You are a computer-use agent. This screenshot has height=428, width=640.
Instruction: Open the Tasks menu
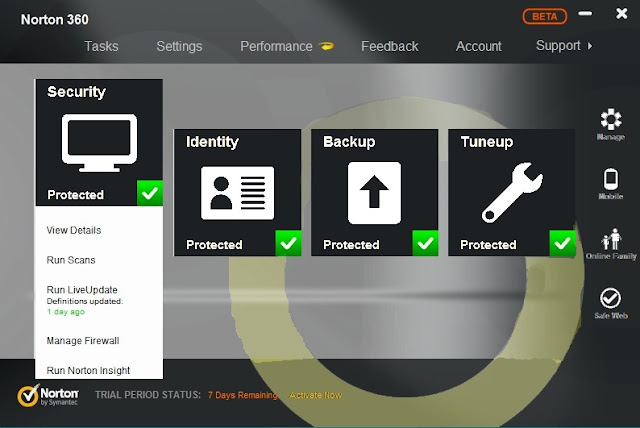(101, 46)
